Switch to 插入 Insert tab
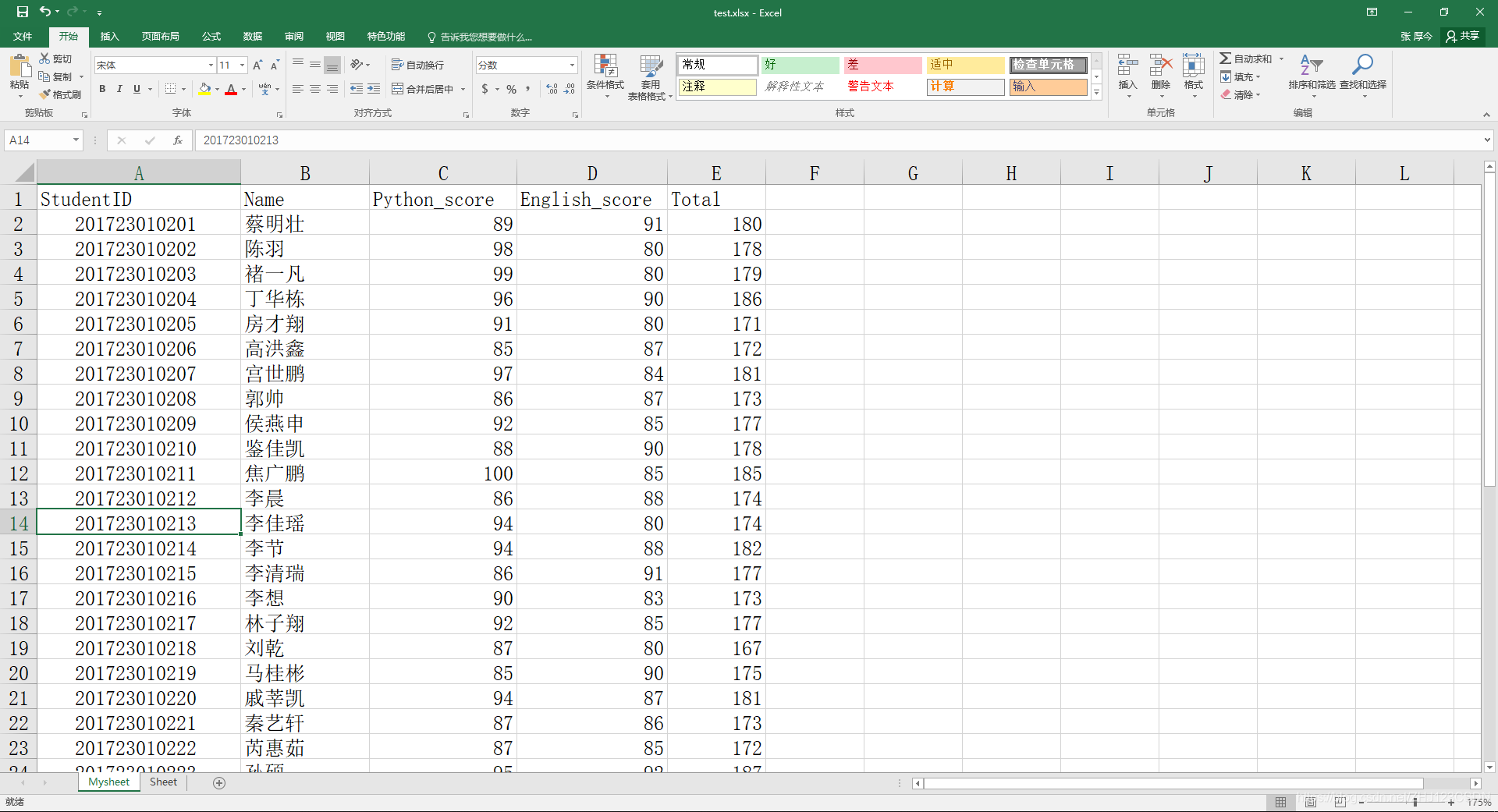 tap(110, 37)
